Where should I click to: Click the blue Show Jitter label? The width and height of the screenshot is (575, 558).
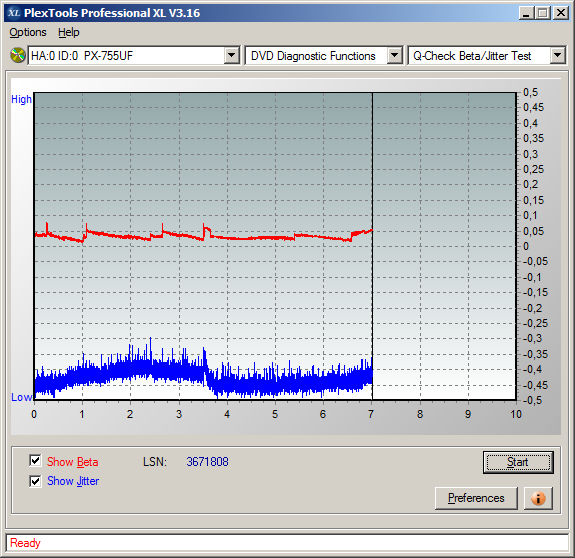[x=73, y=481]
